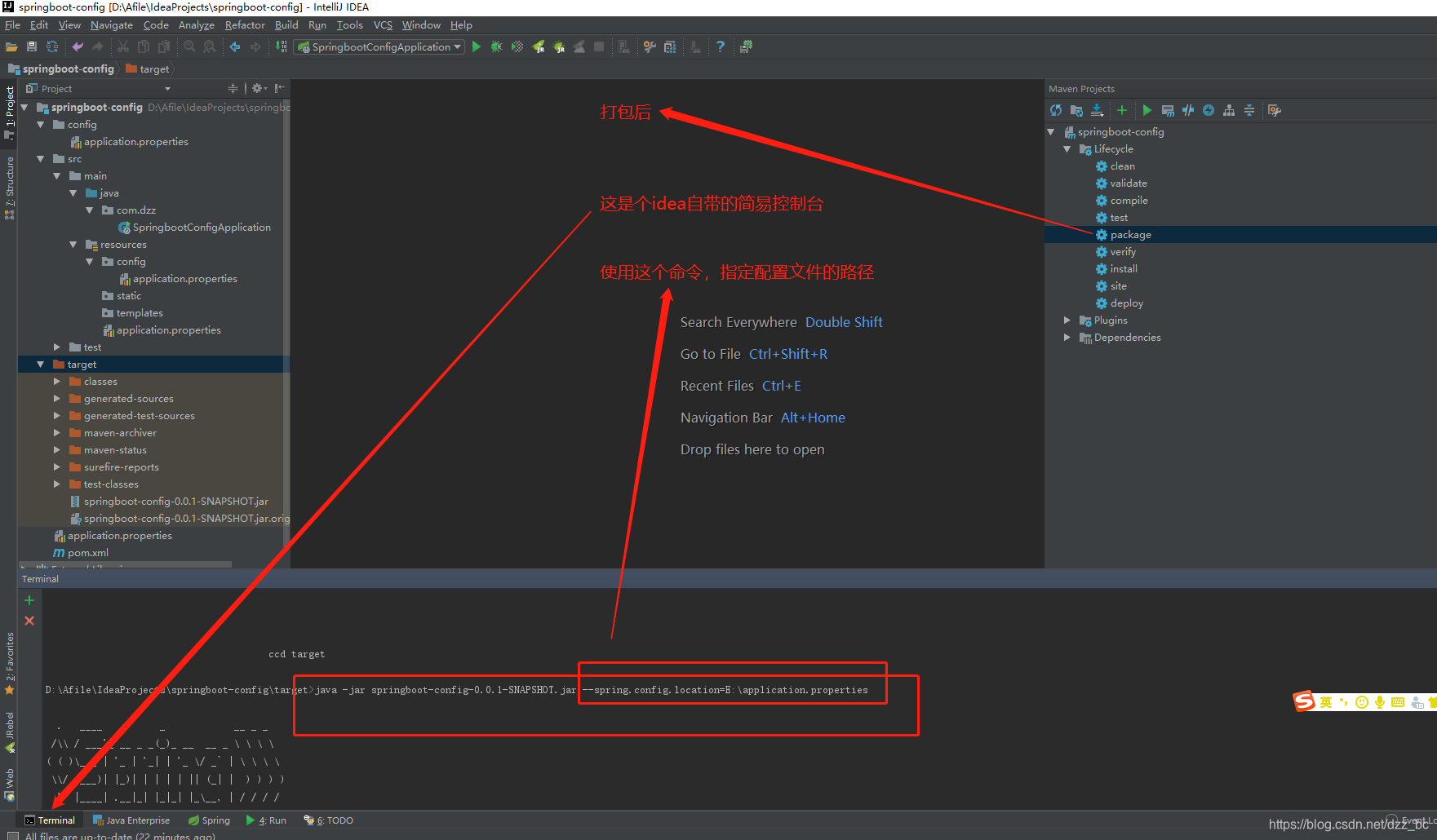Run Maven build green play icon
Image resolution: width=1437 pixels, height=840 pixels.
1147,110
